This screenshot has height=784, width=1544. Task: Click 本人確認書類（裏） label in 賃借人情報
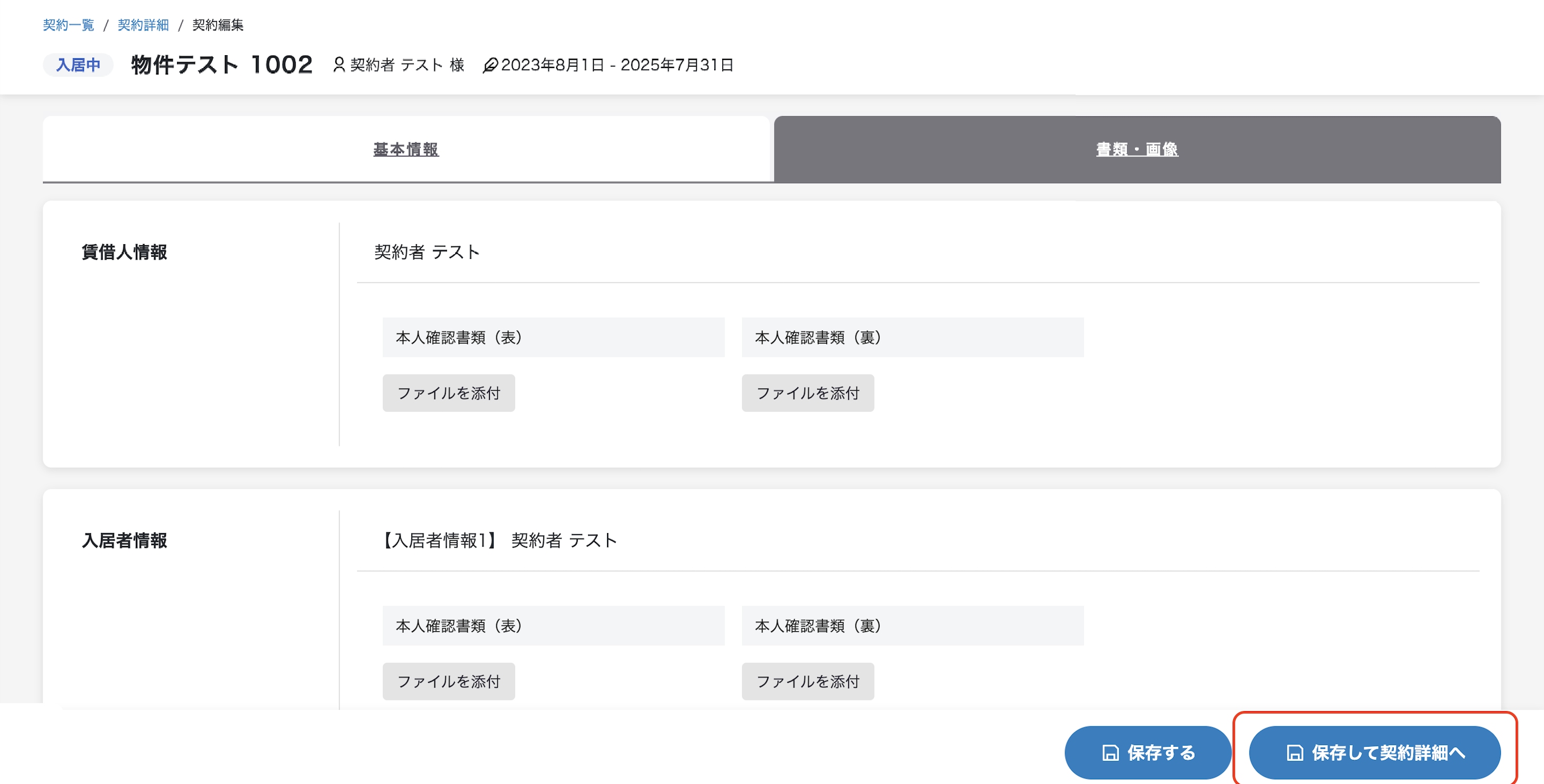coord(912,338)
